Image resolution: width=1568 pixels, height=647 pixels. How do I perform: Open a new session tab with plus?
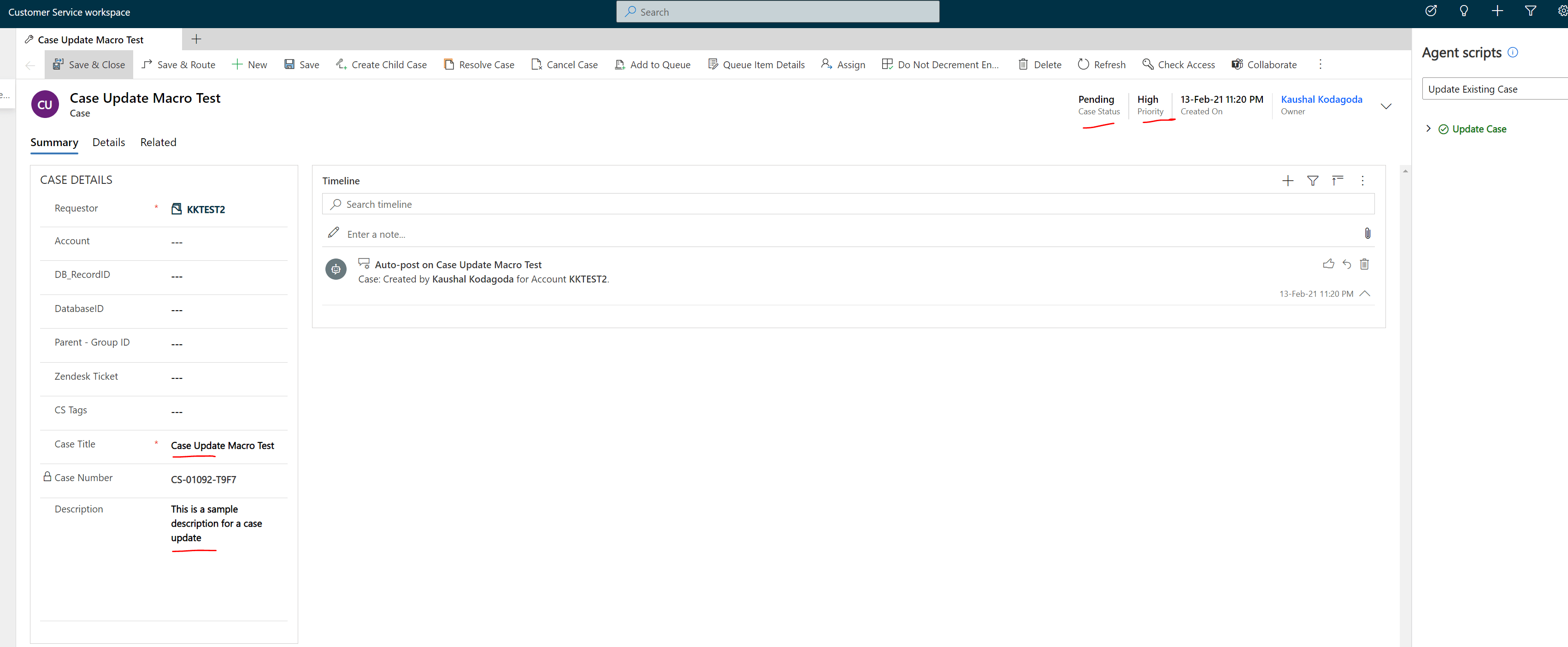point(196,40)
